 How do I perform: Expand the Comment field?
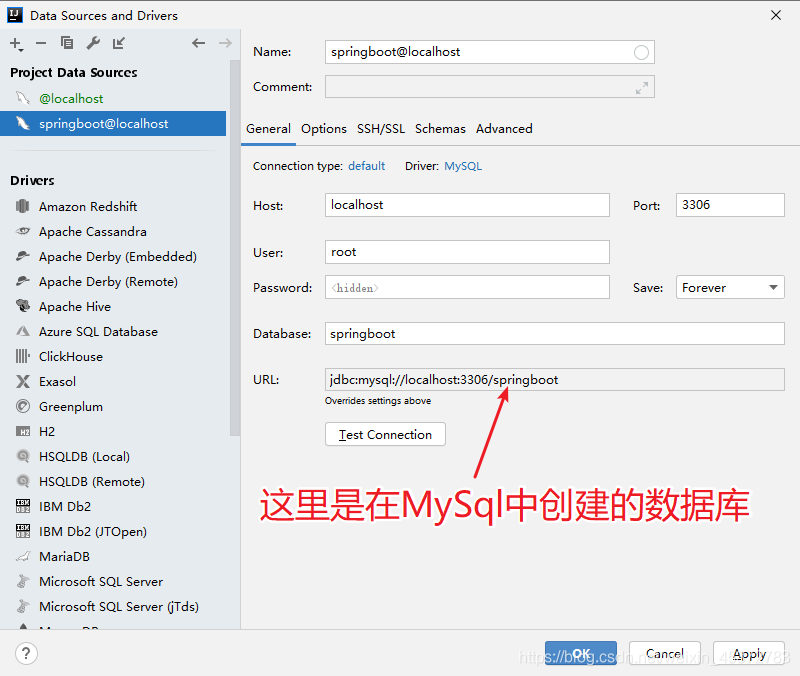pyautogui.click(x=641, y=88)
